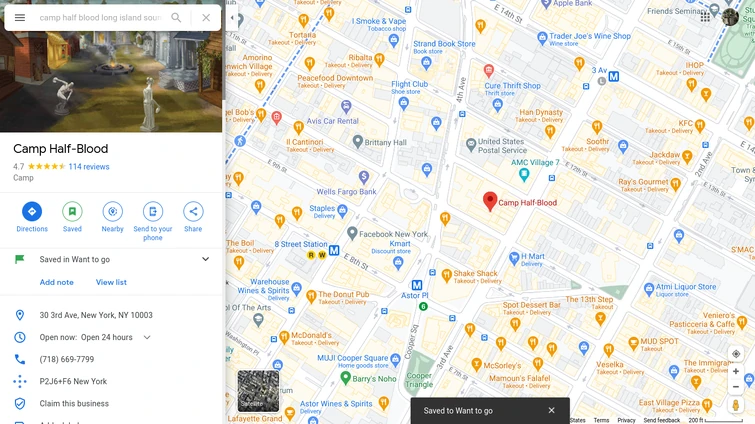
Task: Dismiss the Saved to Want to go toast
Action: tap(551, 411)
